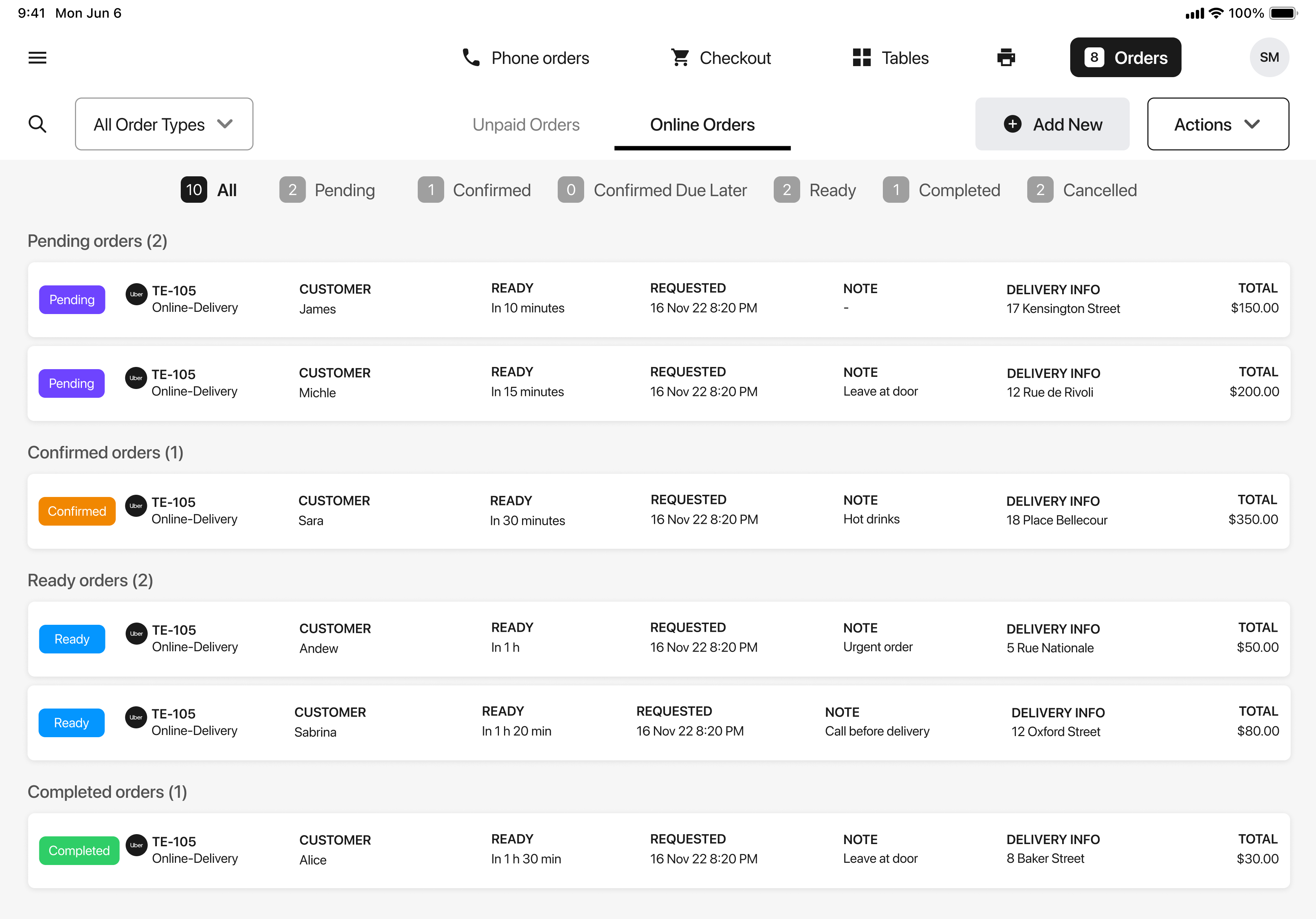This screenshot has height=919, width=1316.
Task: Click Uber icon on Michle's order
Action: pyautogui.click(x=136, y=378)
